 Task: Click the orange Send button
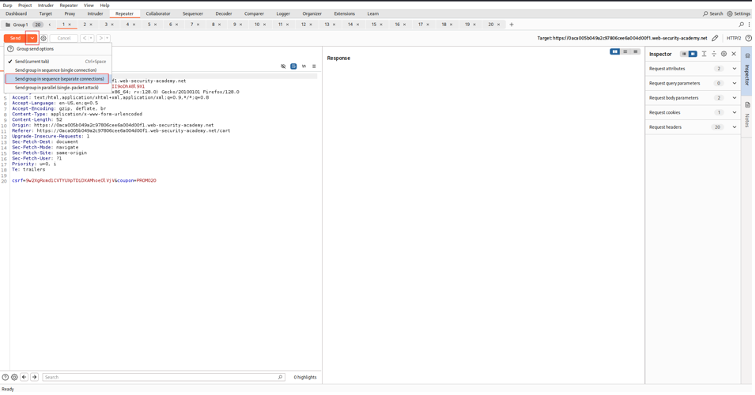click(15, 38)
